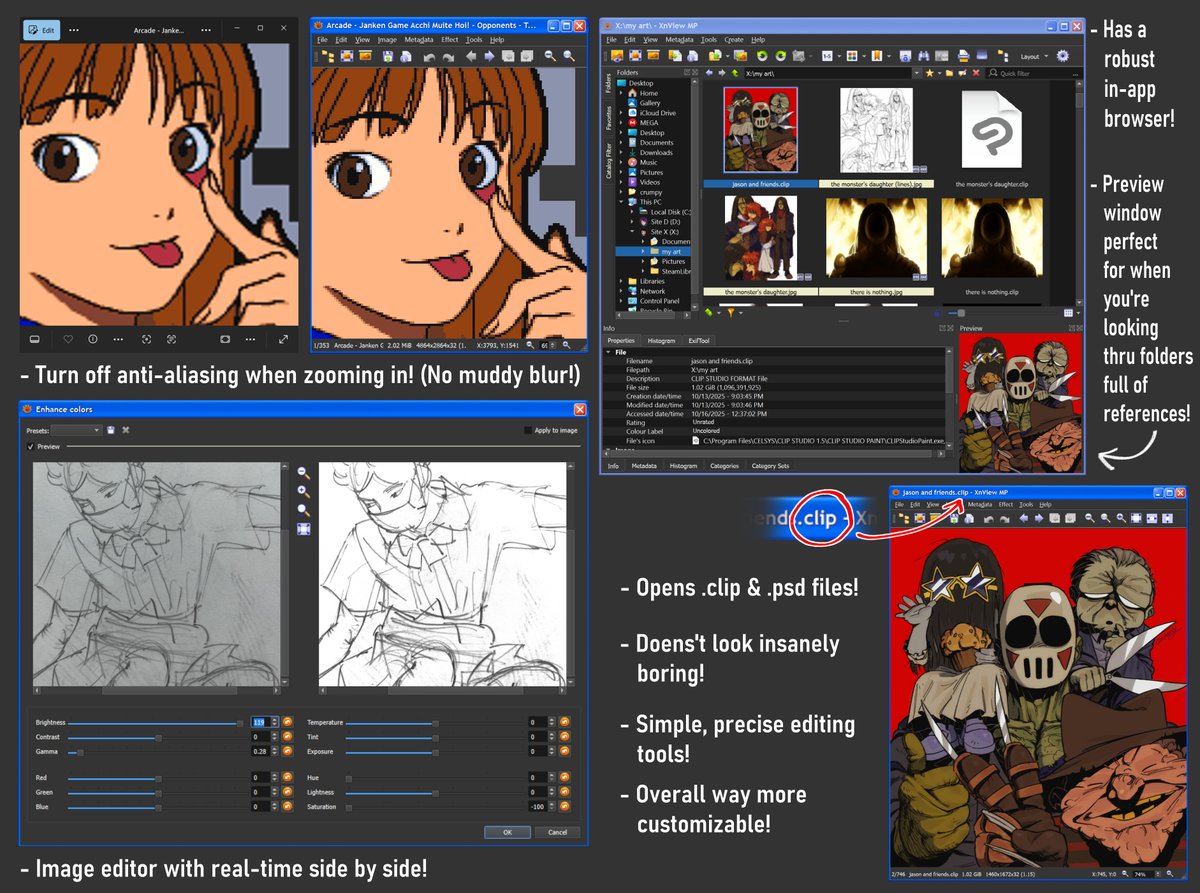Select the my art folder in tree
1200x893 pixels.
671,252
